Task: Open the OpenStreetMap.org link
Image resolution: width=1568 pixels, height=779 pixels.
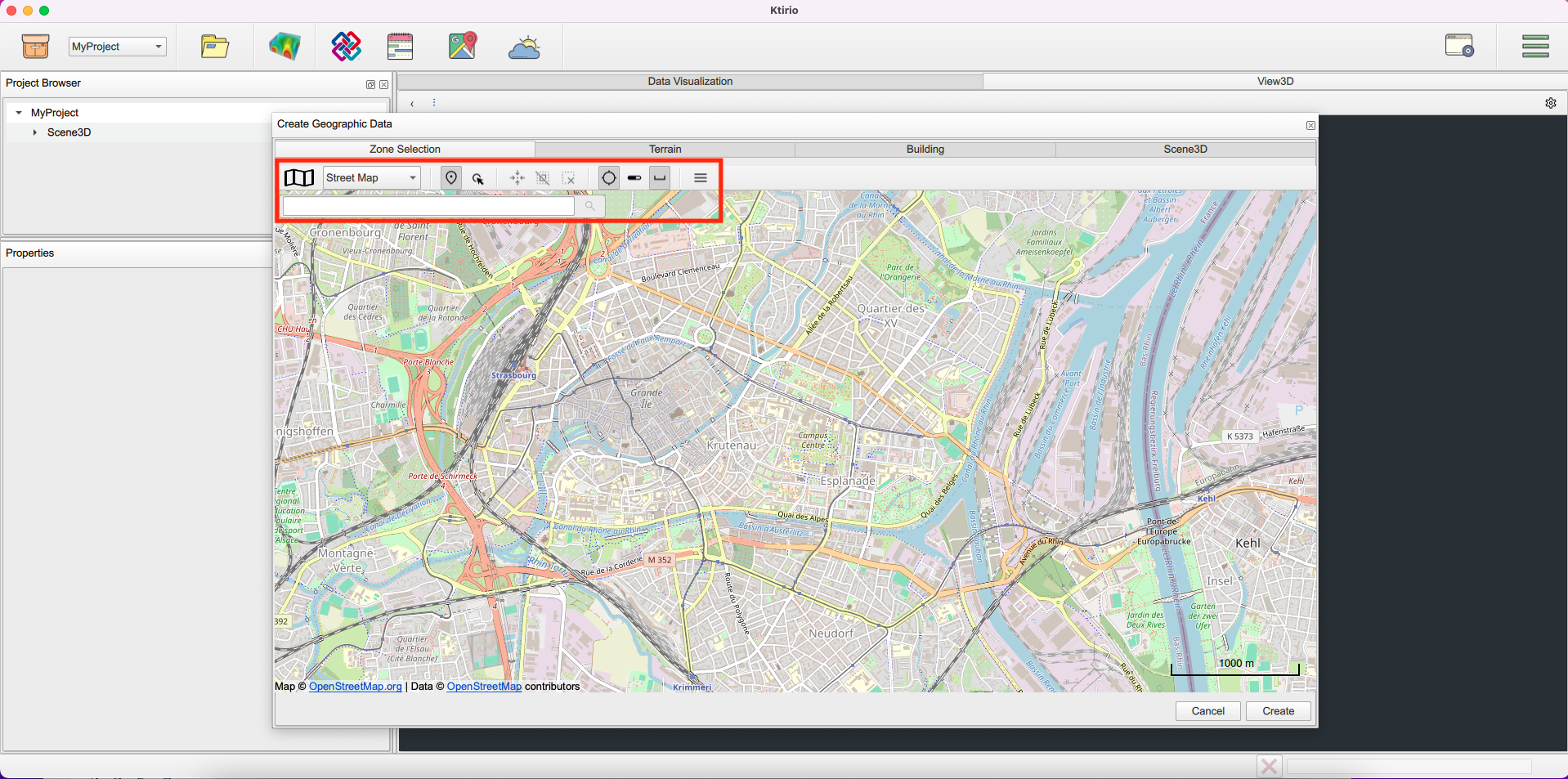Action: point(354,686)
